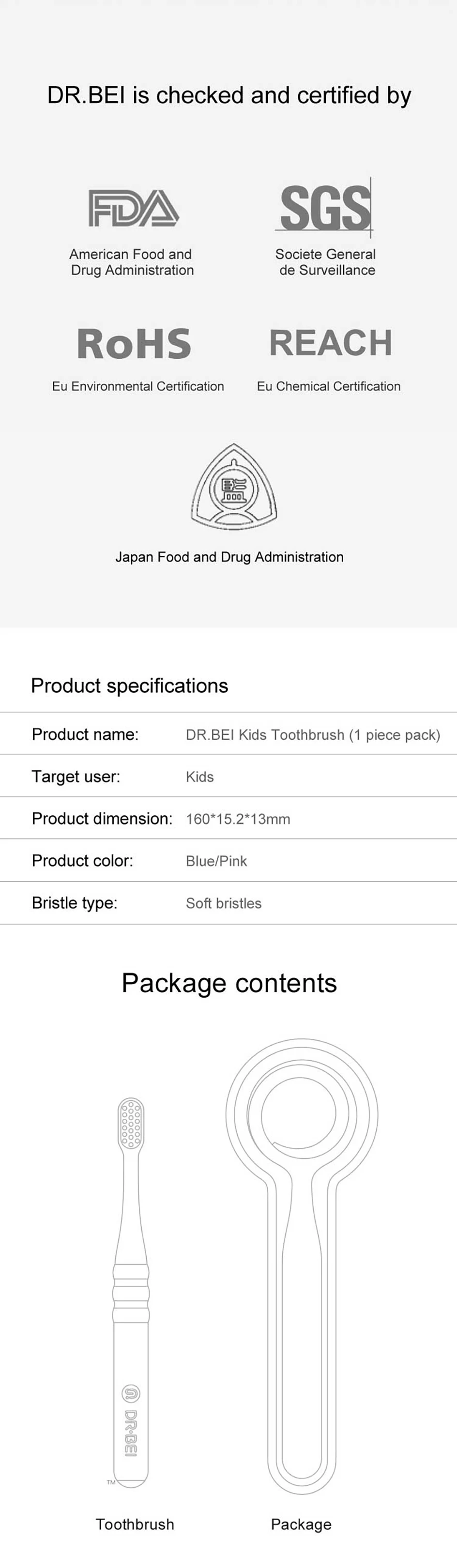Click the "Soft bristles" bristle type value
457x1568 pixels.
coord(223,903)
